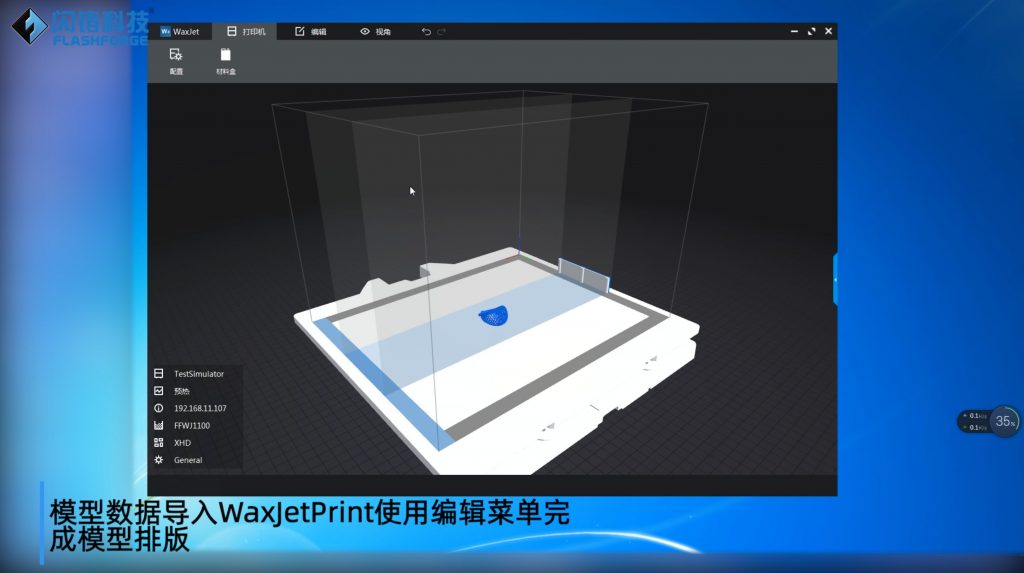This screenshot has height=573, width=1024.
Task: Switch to the 打印机 printer tab
Action: click(x=246, y=31)
